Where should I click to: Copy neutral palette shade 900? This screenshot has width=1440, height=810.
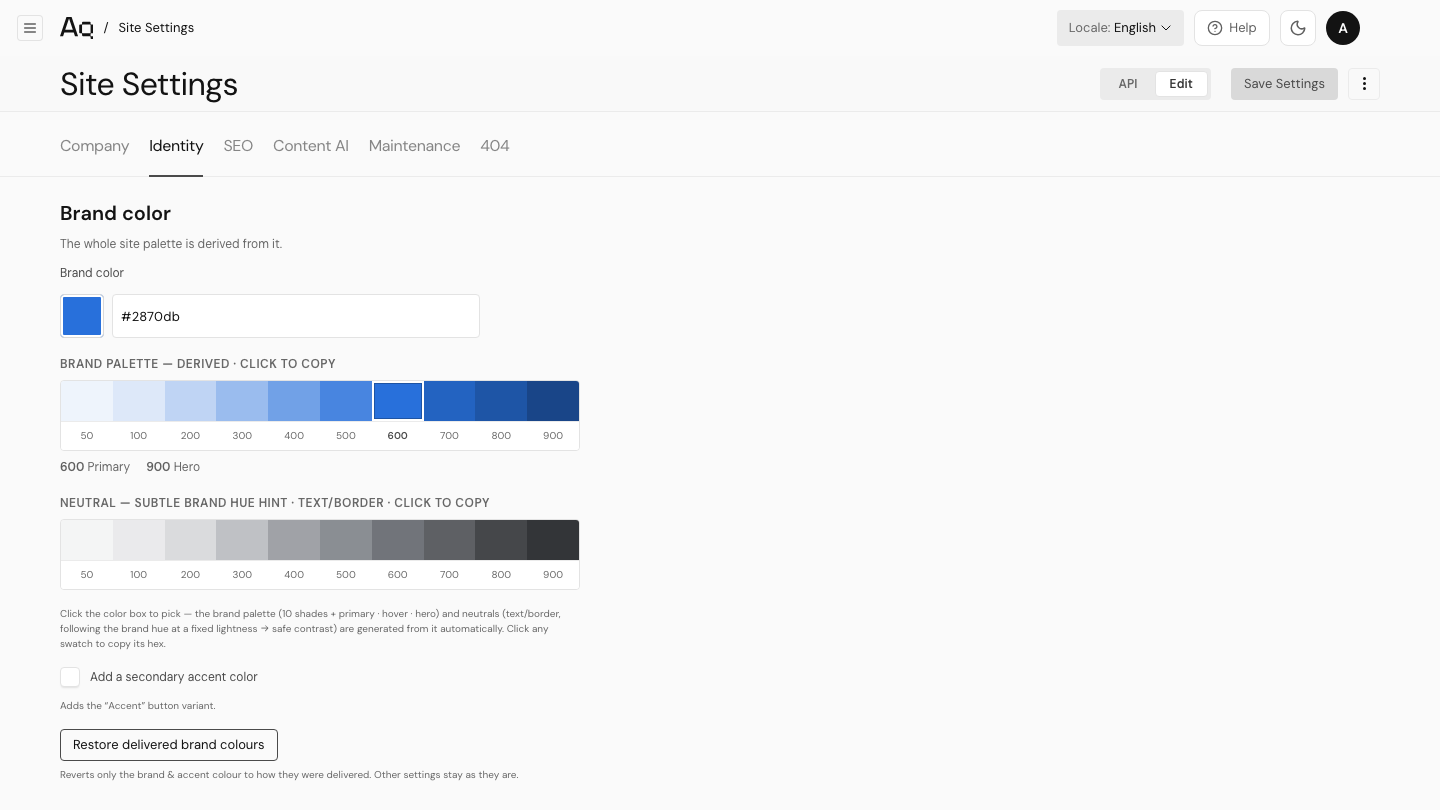[x=553, y=540]
